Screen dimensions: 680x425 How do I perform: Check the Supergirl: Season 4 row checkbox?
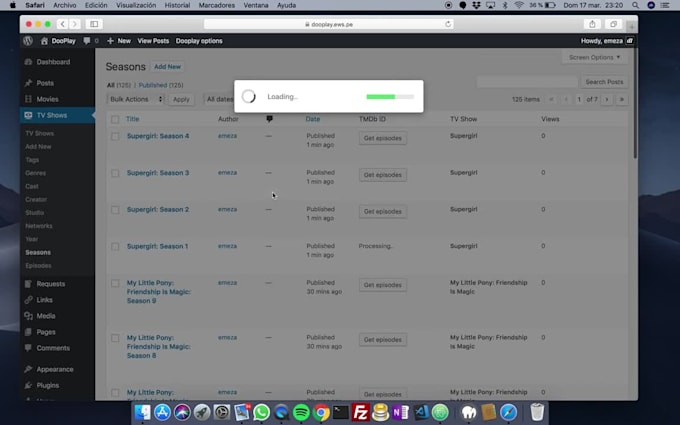coord(115,136)
